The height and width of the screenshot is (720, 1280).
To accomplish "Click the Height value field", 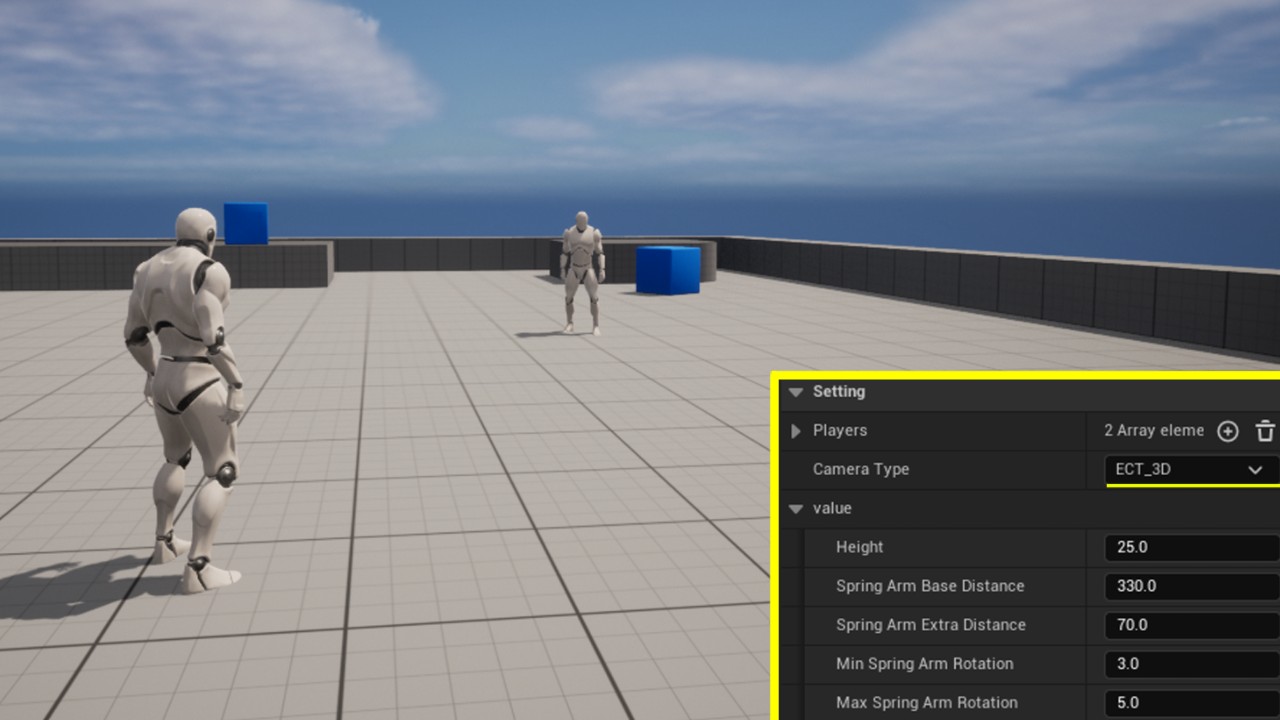I will [x=1190, y=548].
